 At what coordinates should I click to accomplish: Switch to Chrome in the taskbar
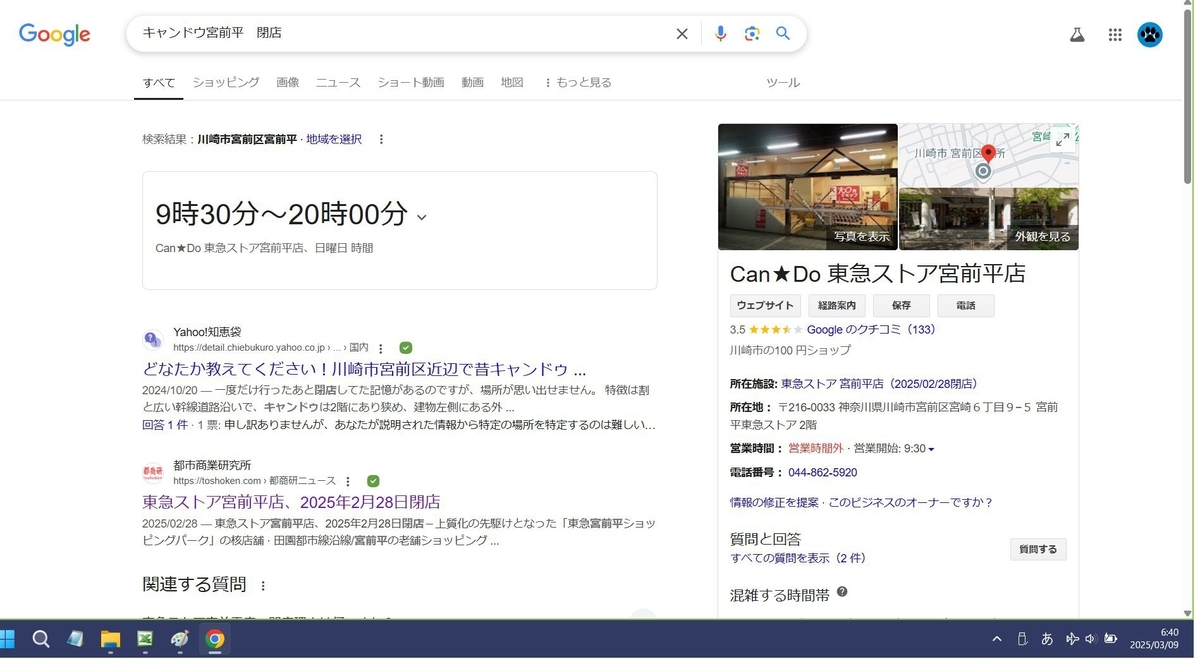tap(214, 639)
